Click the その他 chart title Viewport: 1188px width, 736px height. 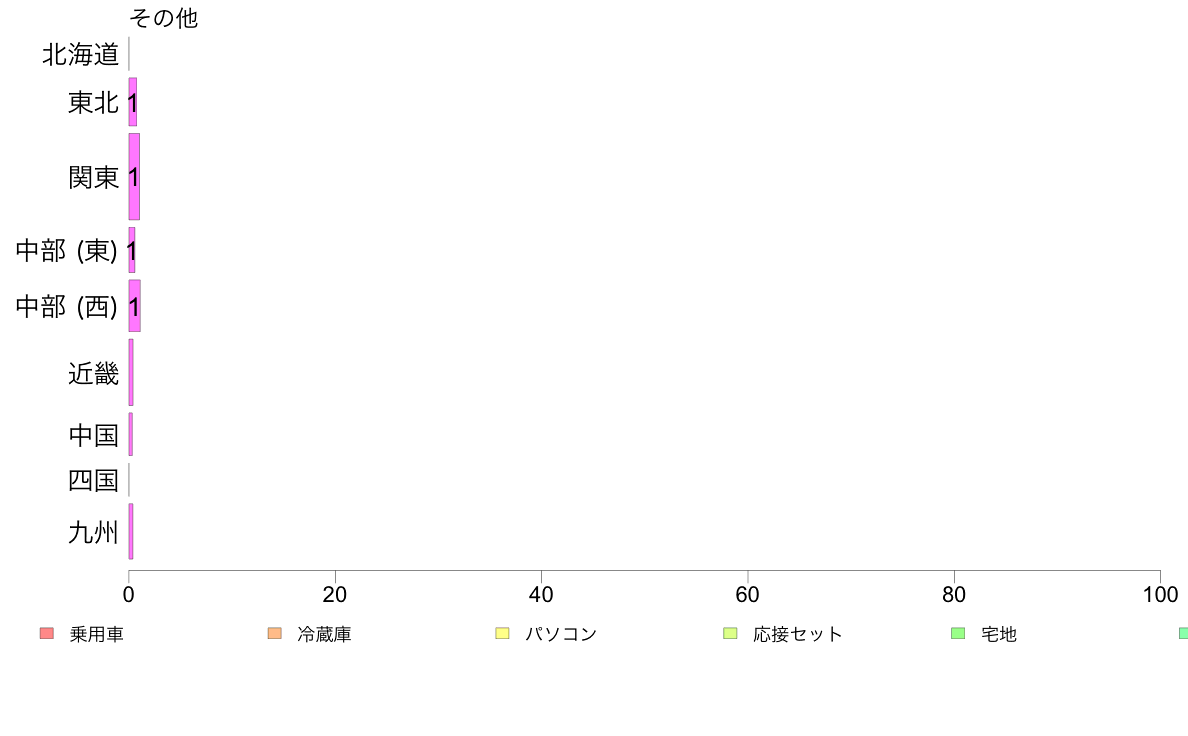(x=164, y=17)
